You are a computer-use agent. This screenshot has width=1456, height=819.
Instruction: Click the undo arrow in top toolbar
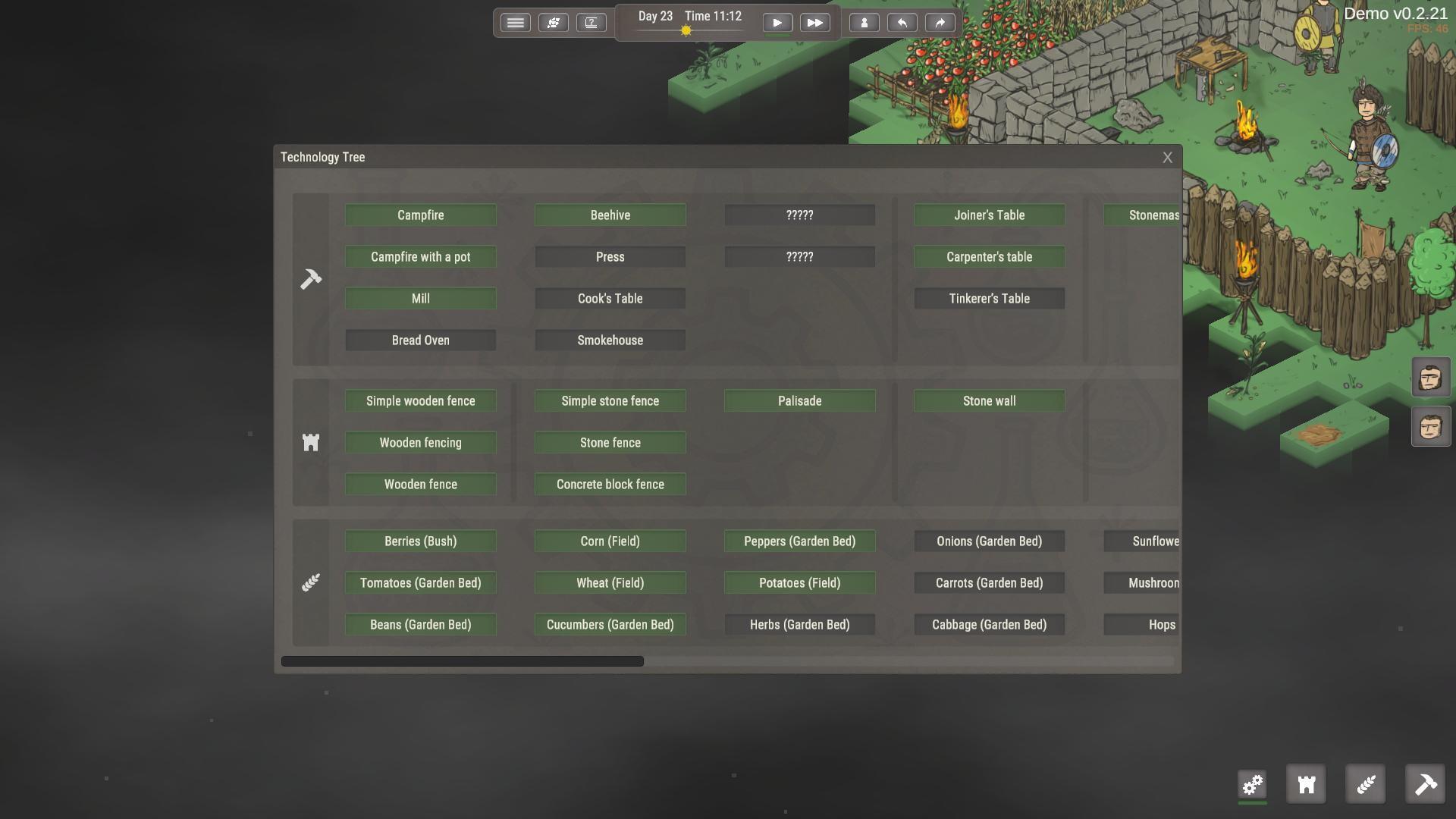(x=902, y=23)
